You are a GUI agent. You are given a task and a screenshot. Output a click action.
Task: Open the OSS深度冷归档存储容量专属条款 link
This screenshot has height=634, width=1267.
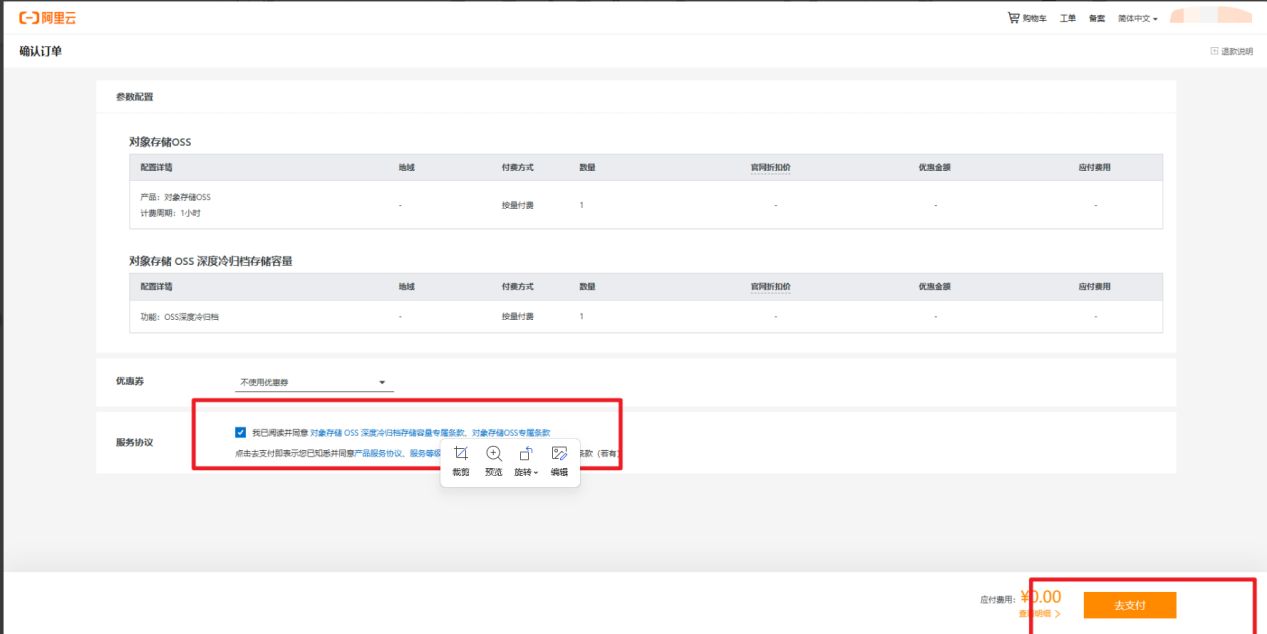click(x=388, y=433)
